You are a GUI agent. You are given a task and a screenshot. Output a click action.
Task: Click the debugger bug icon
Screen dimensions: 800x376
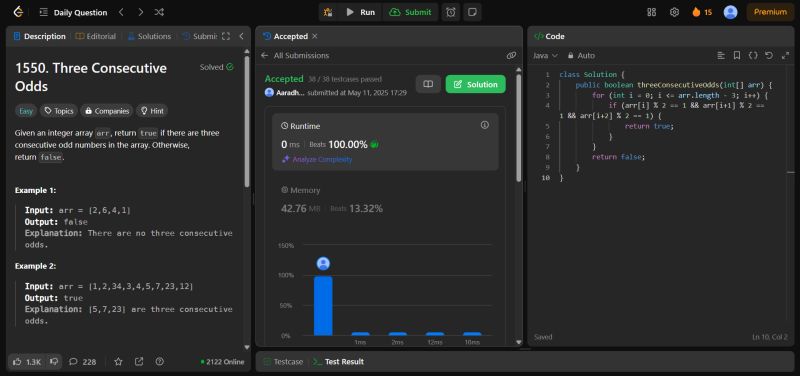pyautogui.click(x=329, y=12)
